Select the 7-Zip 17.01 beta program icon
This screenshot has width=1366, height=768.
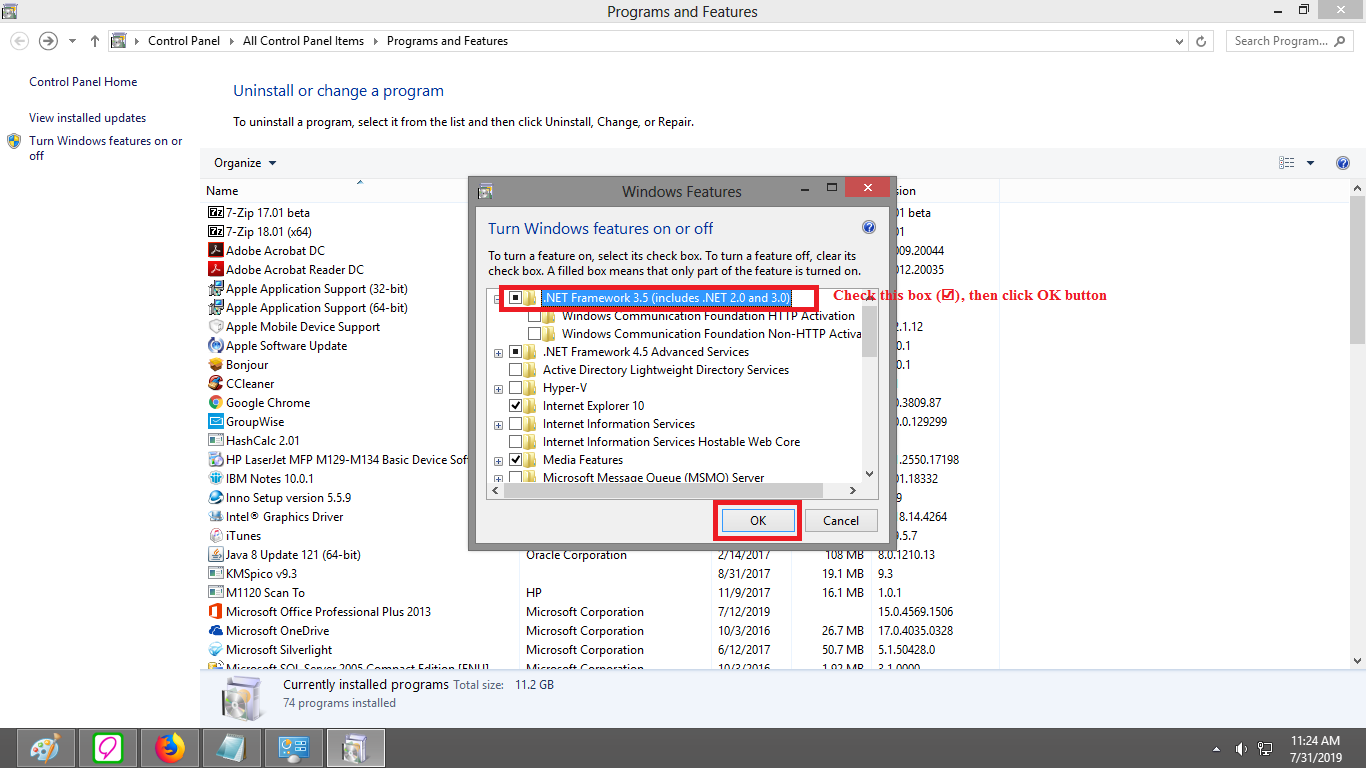pos(215,213)
